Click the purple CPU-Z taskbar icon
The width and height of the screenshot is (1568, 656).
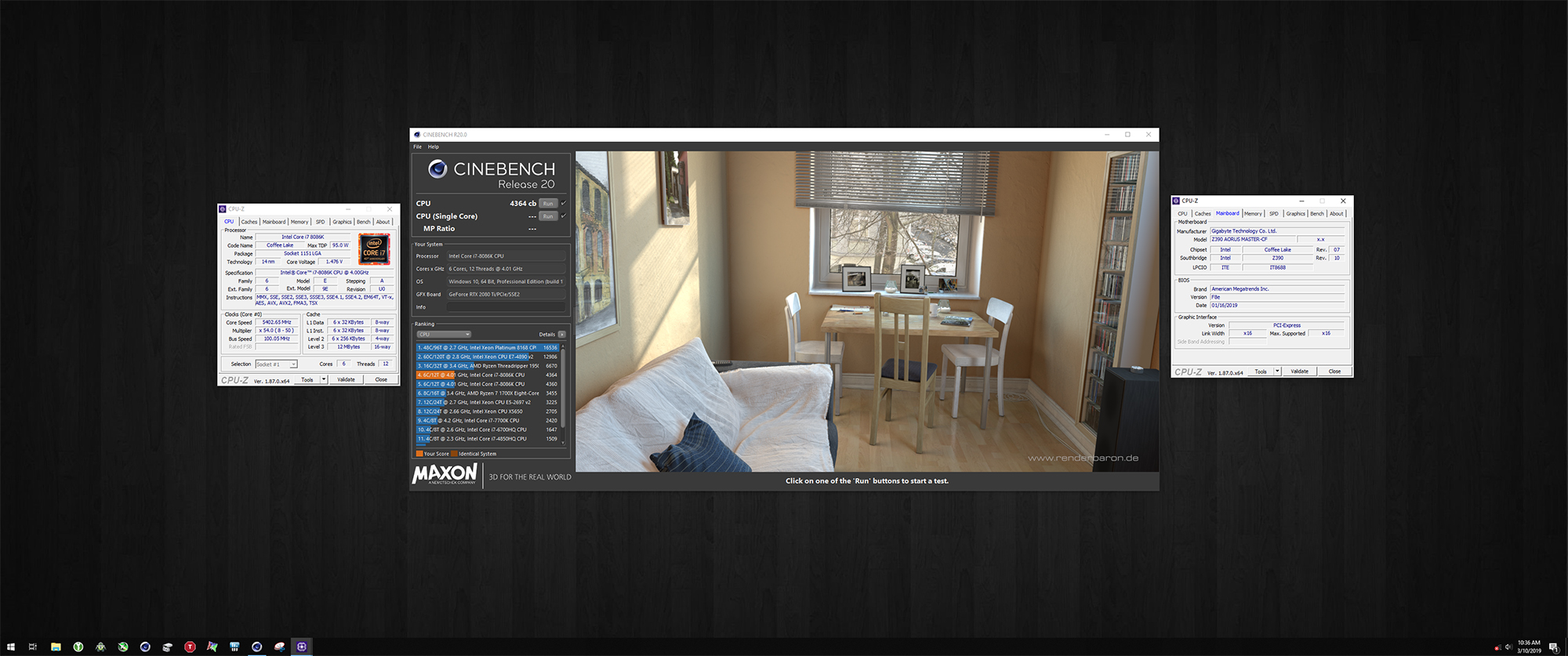coord(302,647)
